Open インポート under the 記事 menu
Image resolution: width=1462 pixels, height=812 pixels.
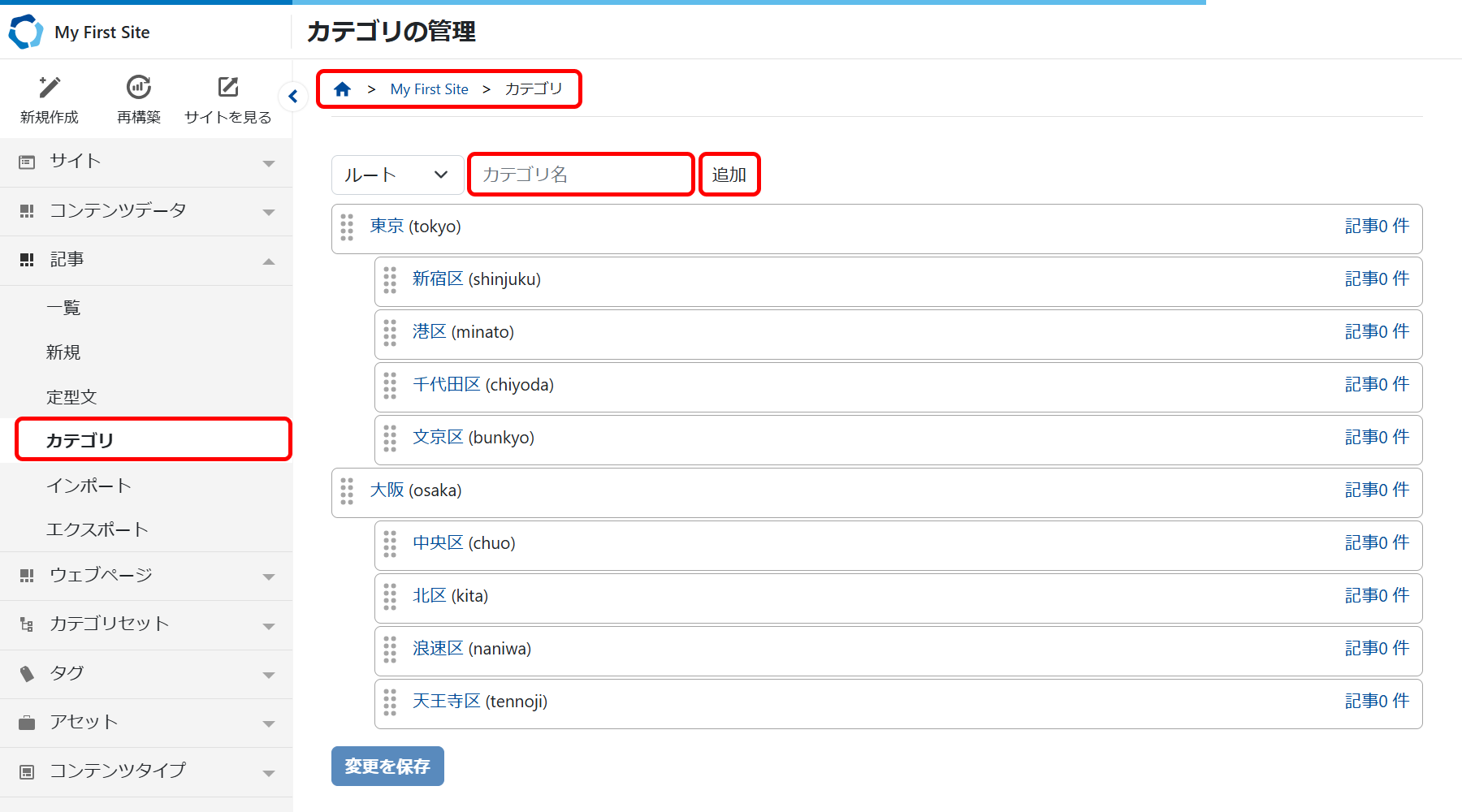89,486
